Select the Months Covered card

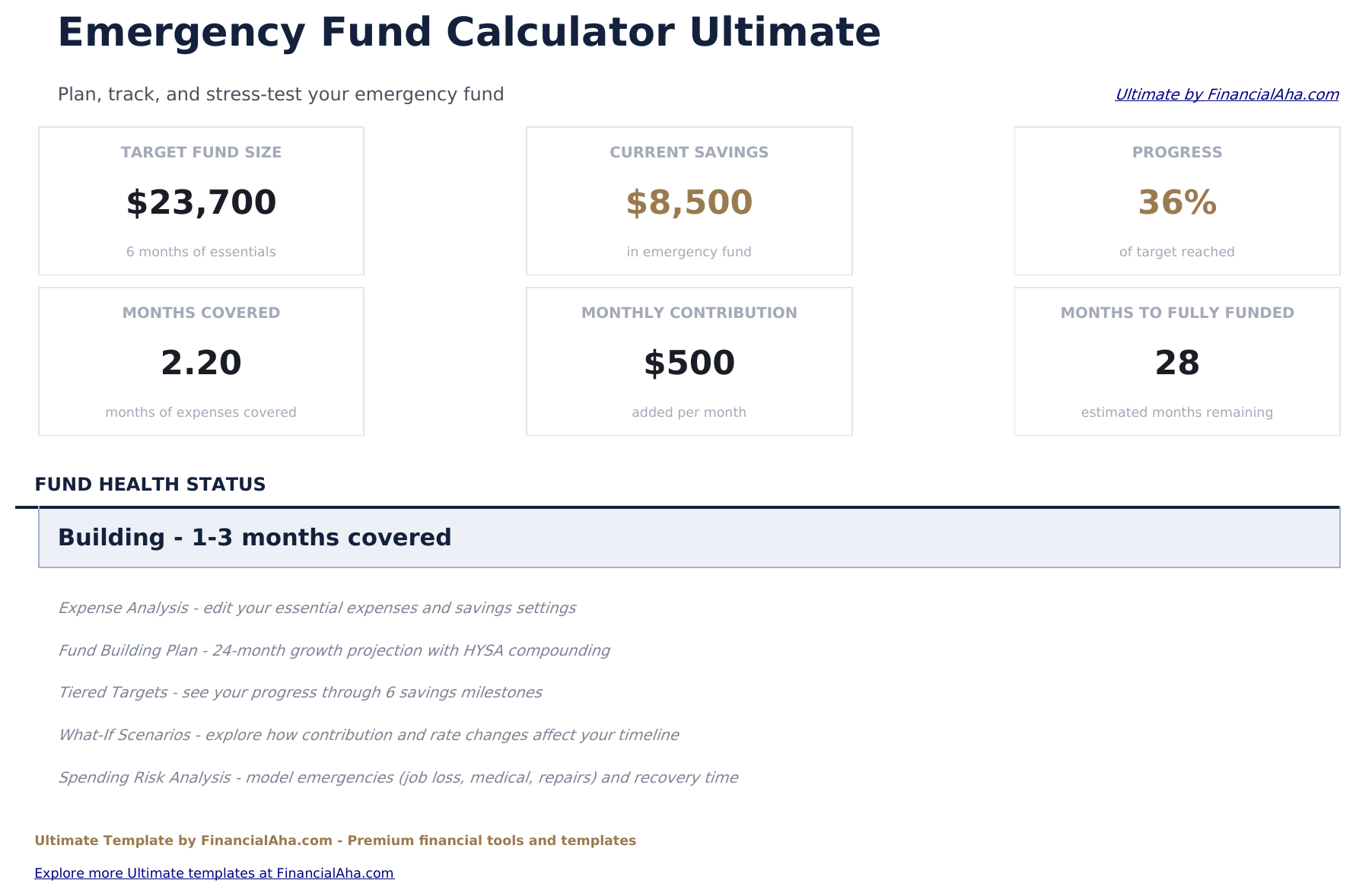tap(201, 361)
